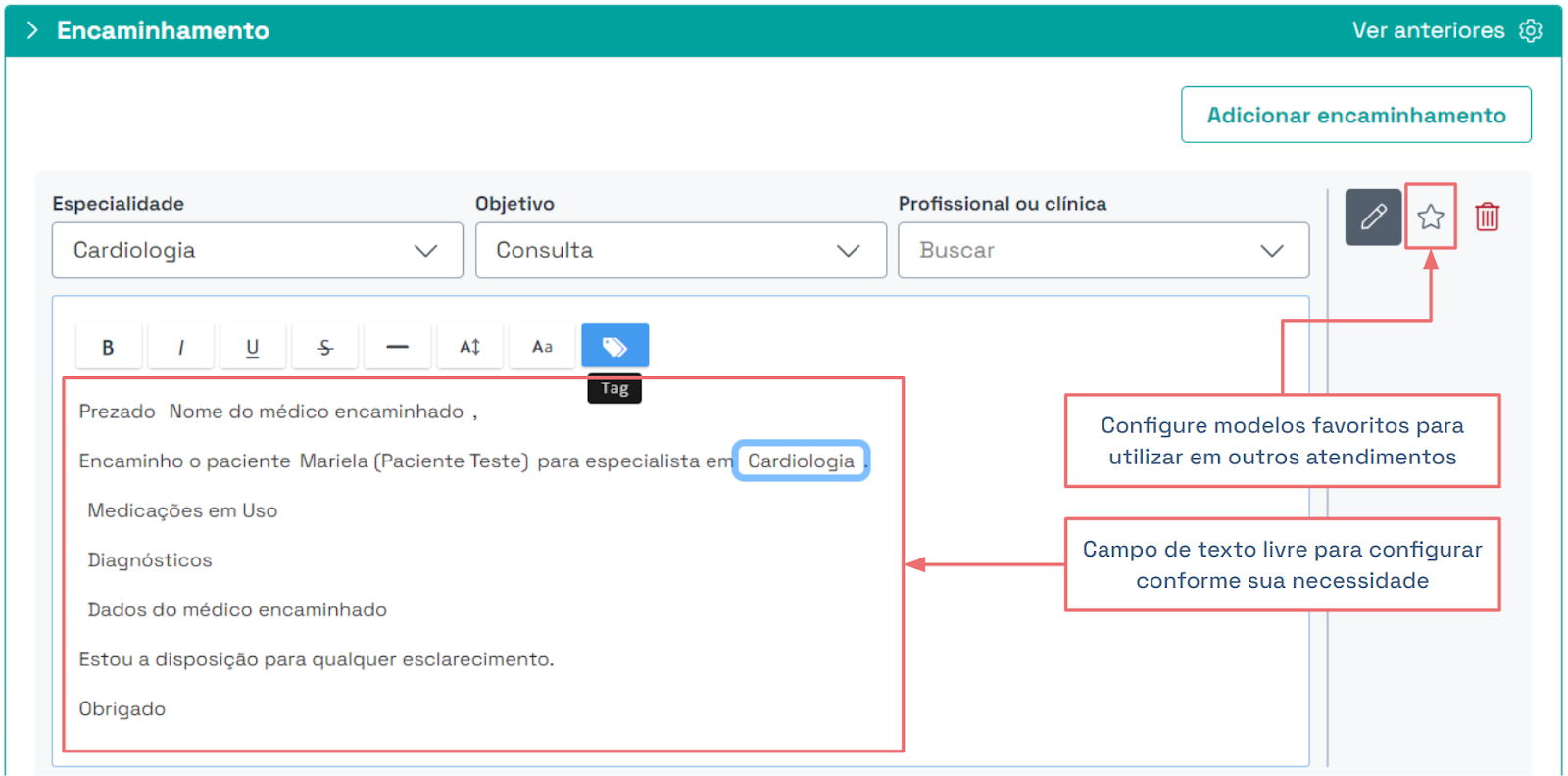Apply strikethrough formatting

pos(324,347)
